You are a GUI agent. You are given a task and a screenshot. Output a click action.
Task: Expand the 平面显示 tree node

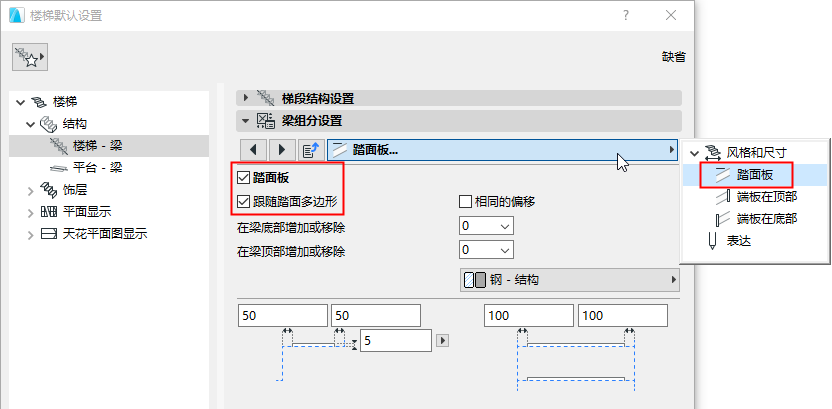click(30, 212)
